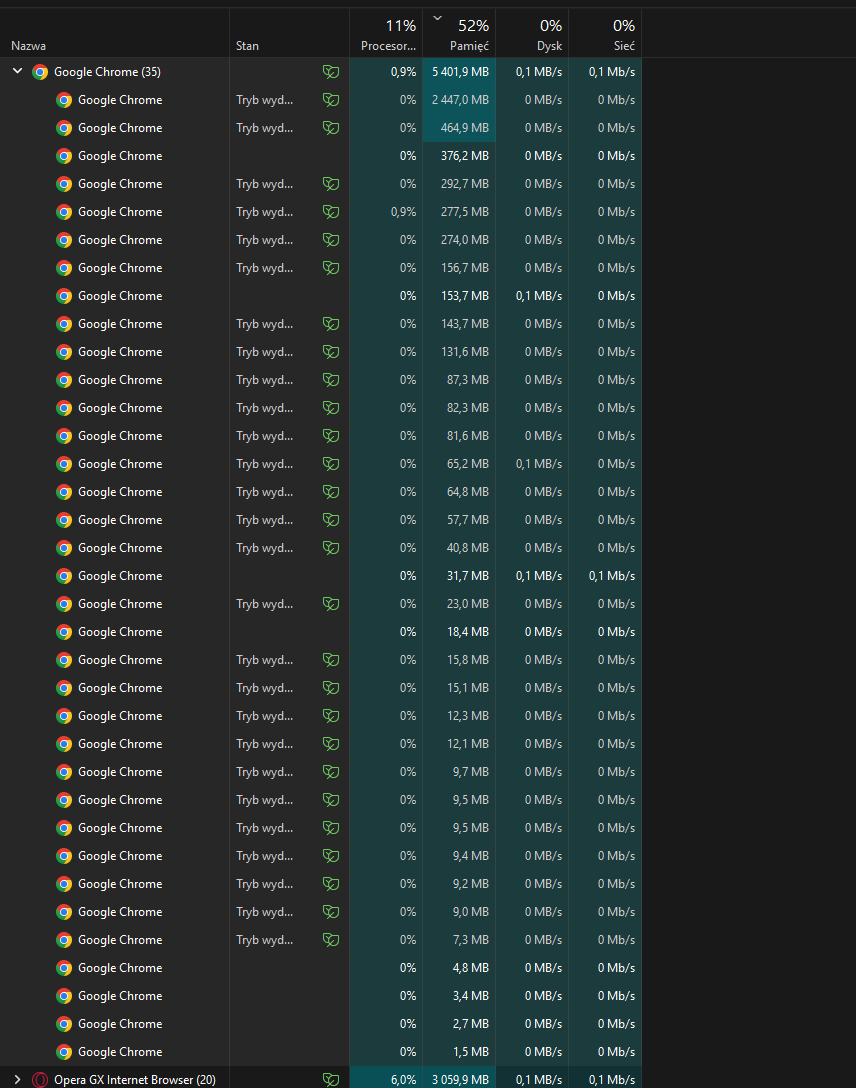Image resolution: width=856 pixels, height=1088 pixels.
Task: Click the sort arrow above the Pamięć column
Action: pos(437,17)
